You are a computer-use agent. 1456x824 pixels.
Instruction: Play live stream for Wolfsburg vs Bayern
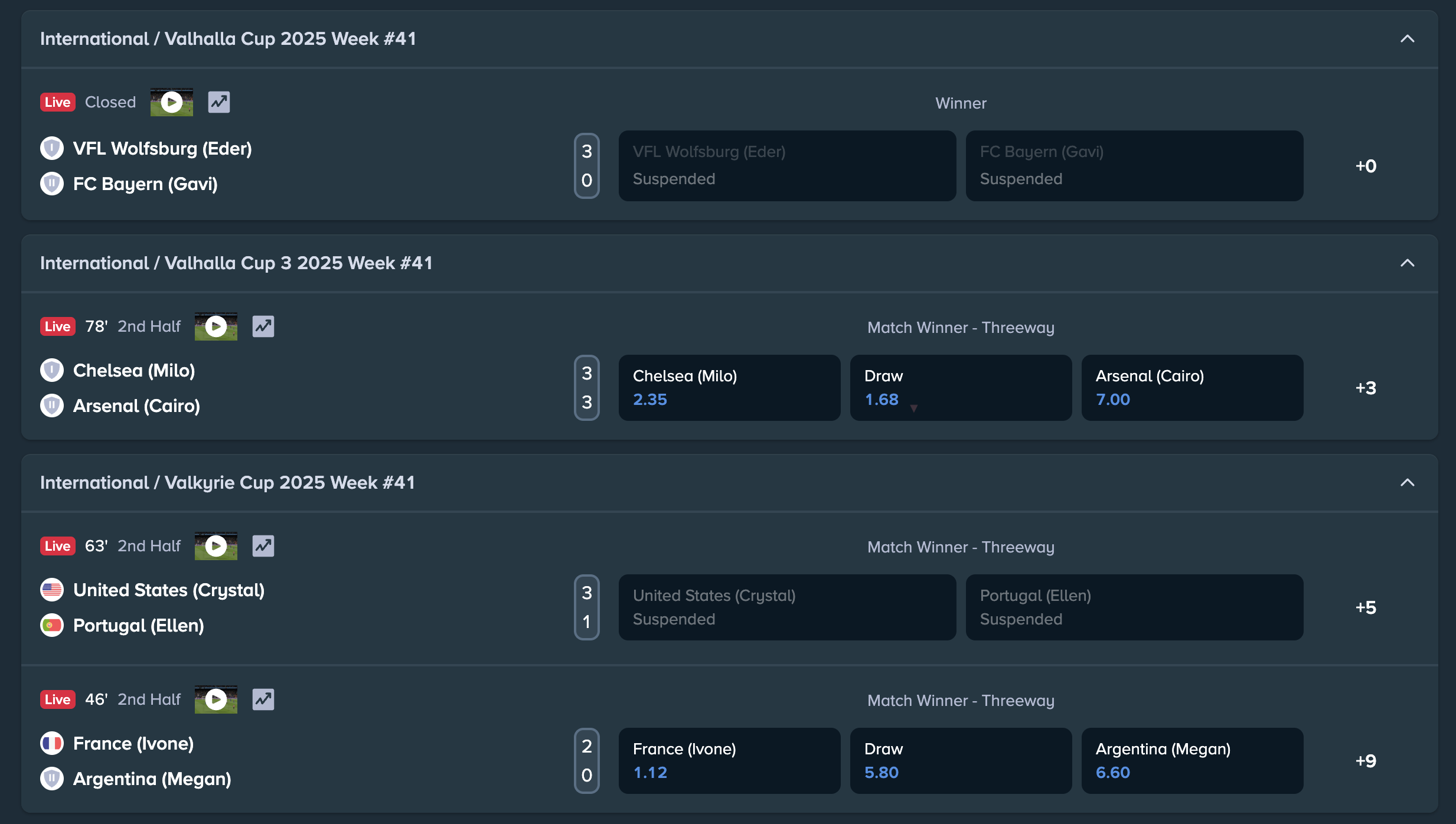(171, 102)
